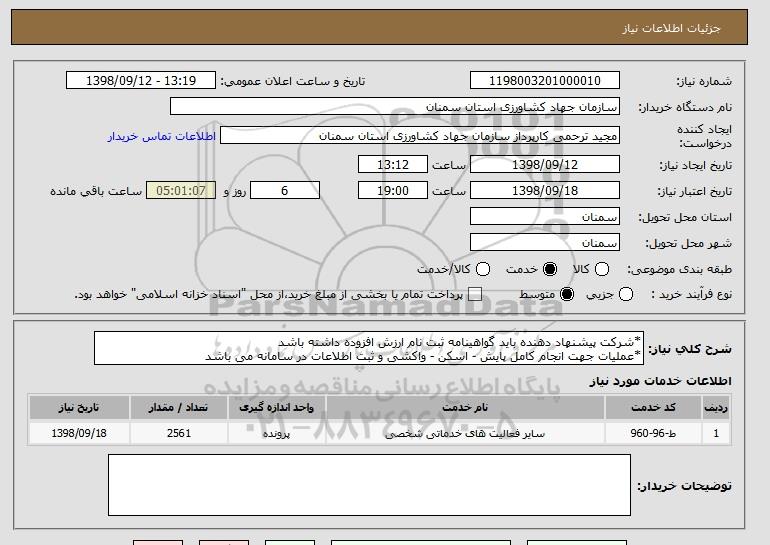Choose the متوسط purchase process option

(567, 295)
